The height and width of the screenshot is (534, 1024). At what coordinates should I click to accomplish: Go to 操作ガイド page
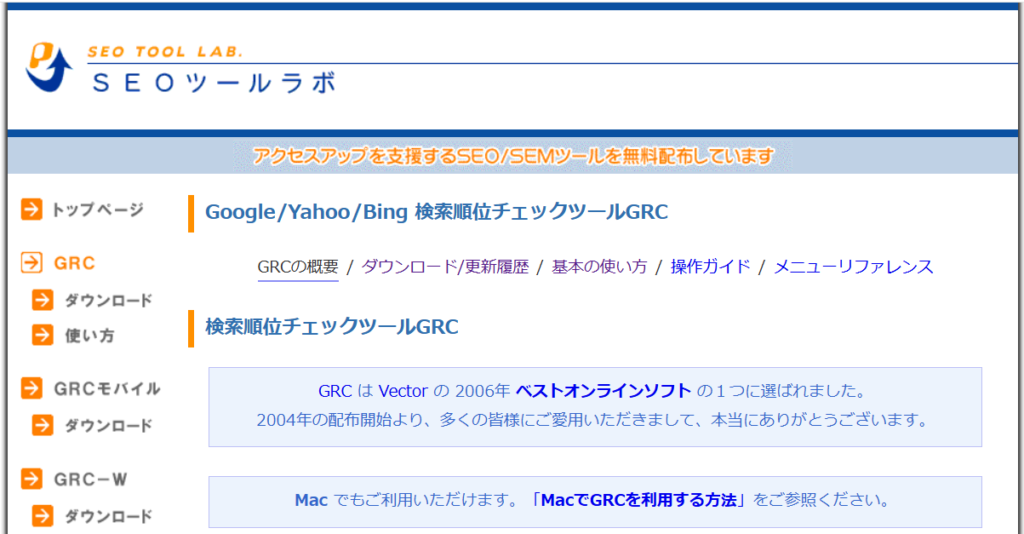coord(711,267)
